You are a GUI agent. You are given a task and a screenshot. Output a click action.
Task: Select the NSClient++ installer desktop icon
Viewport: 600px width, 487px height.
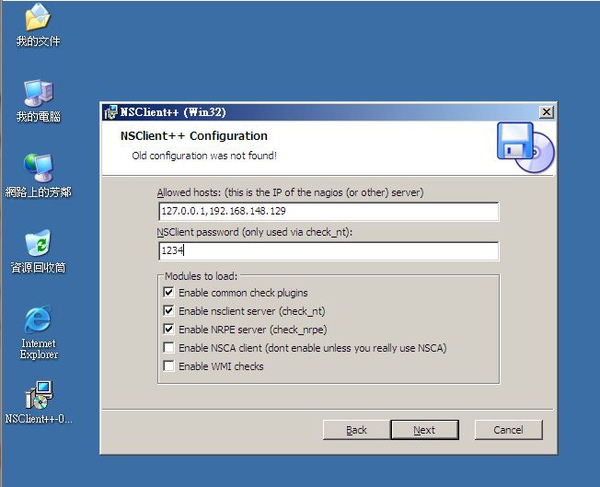coord(38,402)
